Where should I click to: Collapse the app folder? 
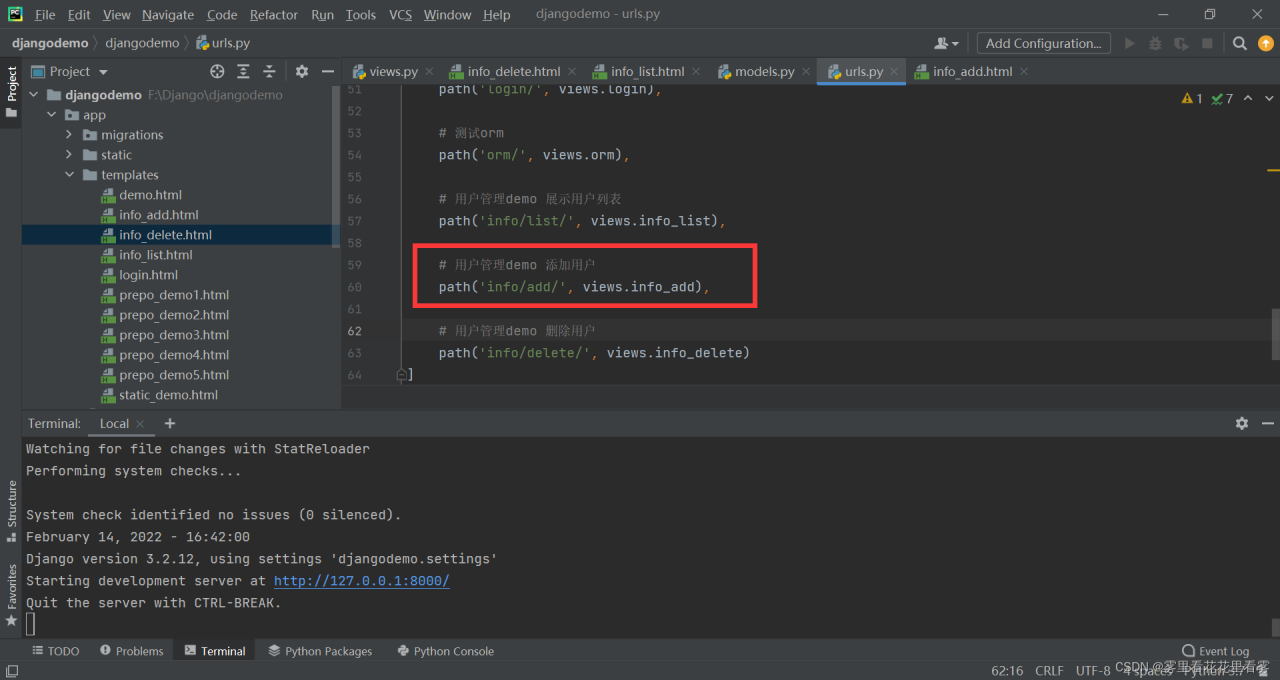(x=52, y=115)
